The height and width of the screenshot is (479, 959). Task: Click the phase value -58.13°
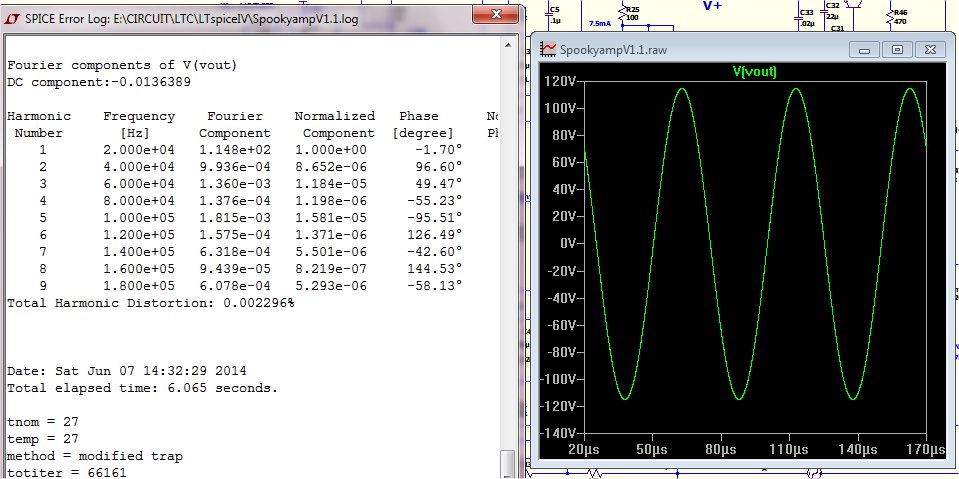(x=434, y=286)
